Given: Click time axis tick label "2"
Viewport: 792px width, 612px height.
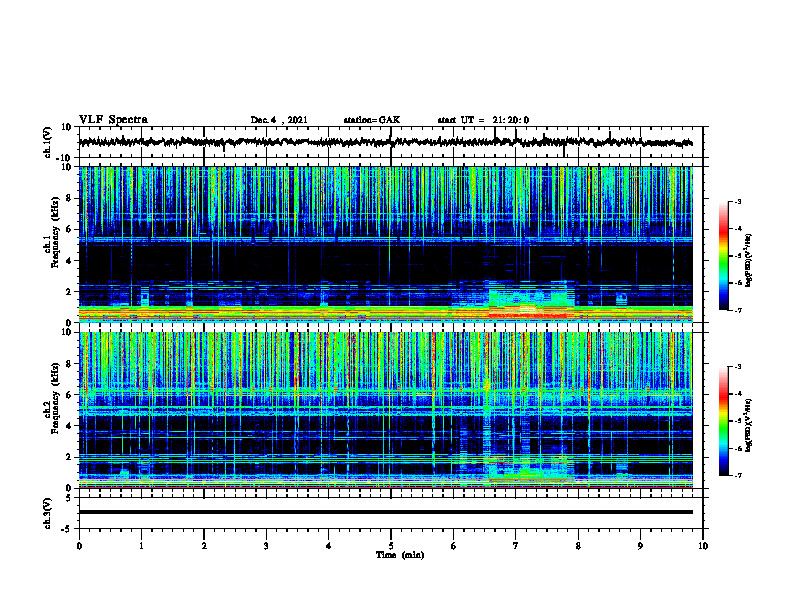Looking at the screenshot, I should click(x=204, y=546).
